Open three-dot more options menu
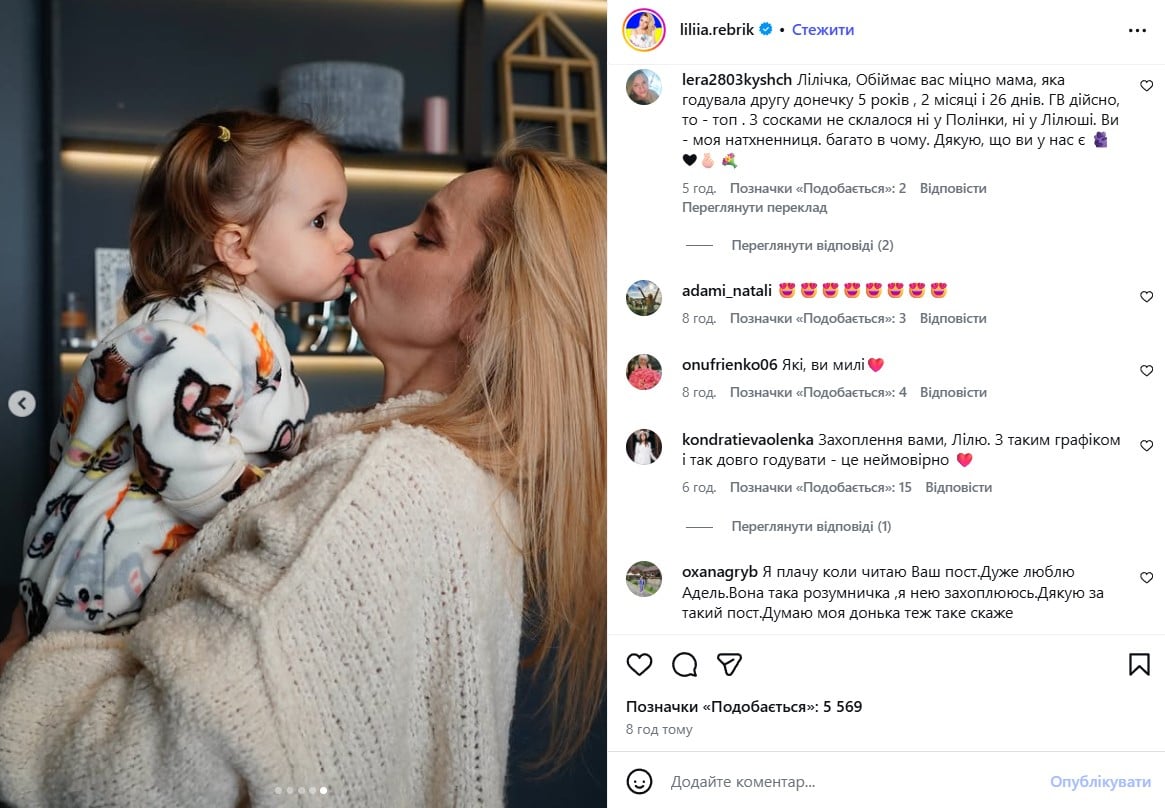This screenshot has height=808, width=1165. (x=1137, y=30)
